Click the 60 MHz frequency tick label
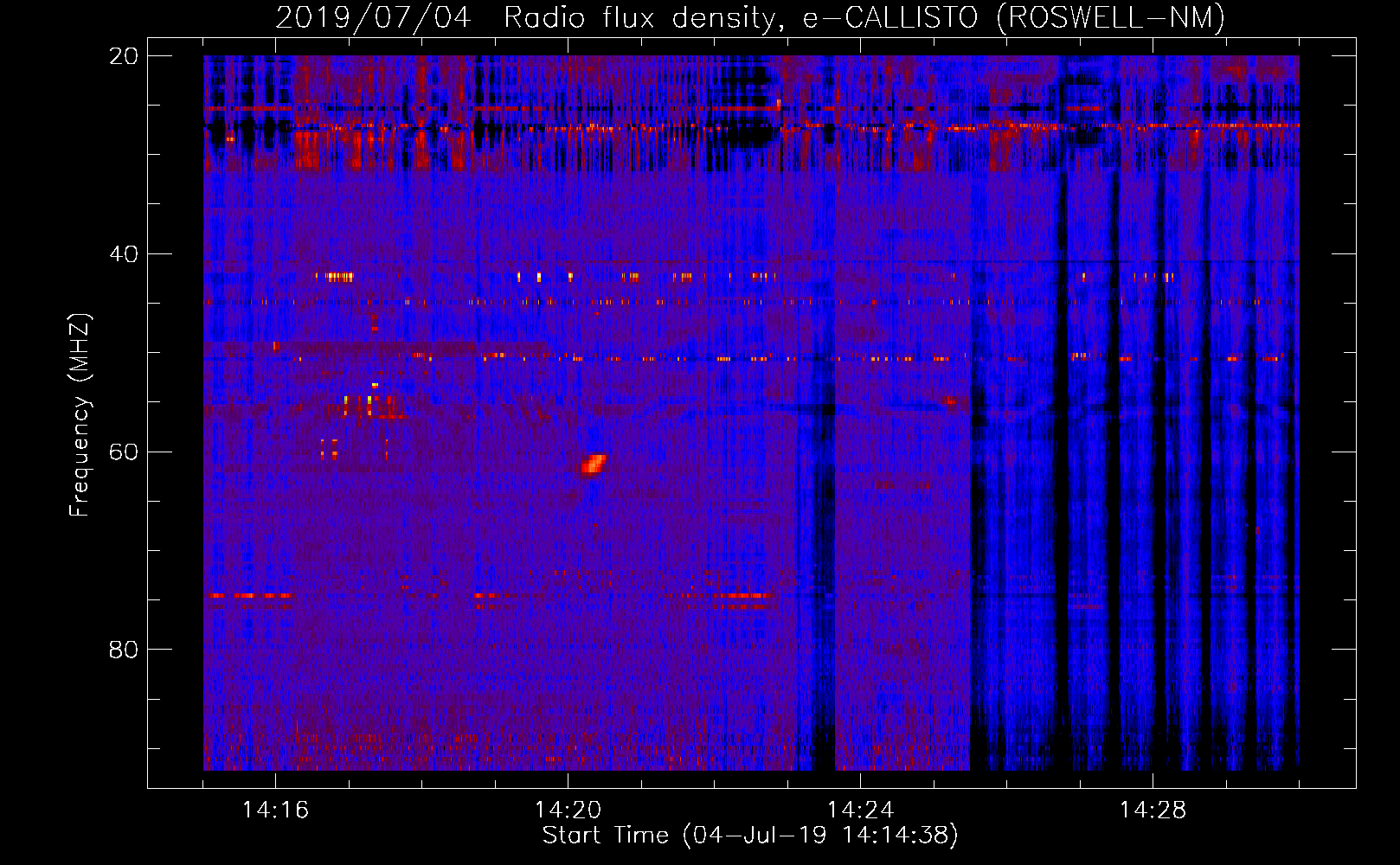 123,452
